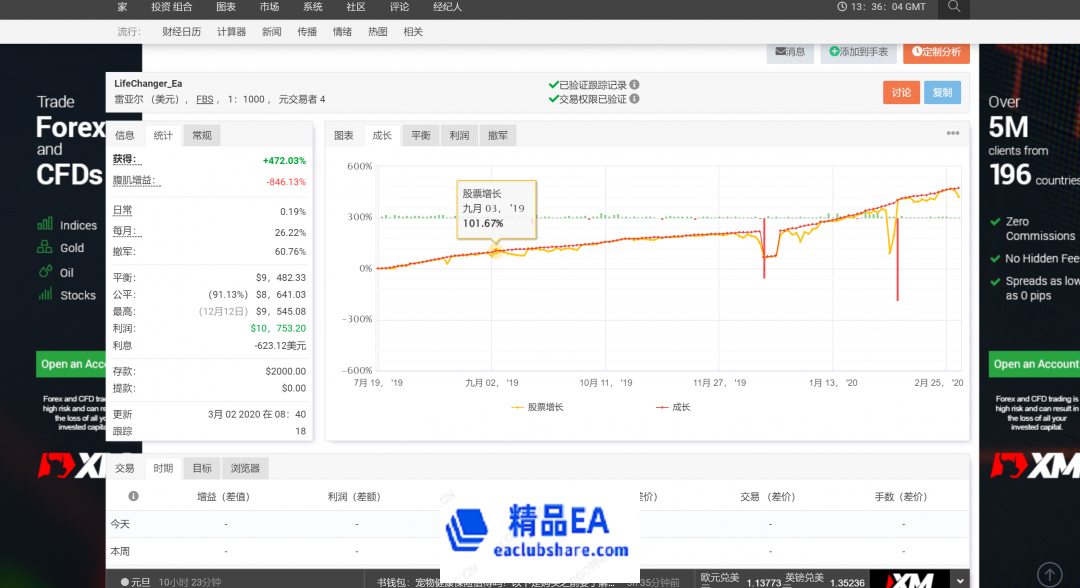Open chart options three-dot menu
Image resolution: width=1080 pixels, height=588 pixels.
pyautogui.click(x=953, y=134)
